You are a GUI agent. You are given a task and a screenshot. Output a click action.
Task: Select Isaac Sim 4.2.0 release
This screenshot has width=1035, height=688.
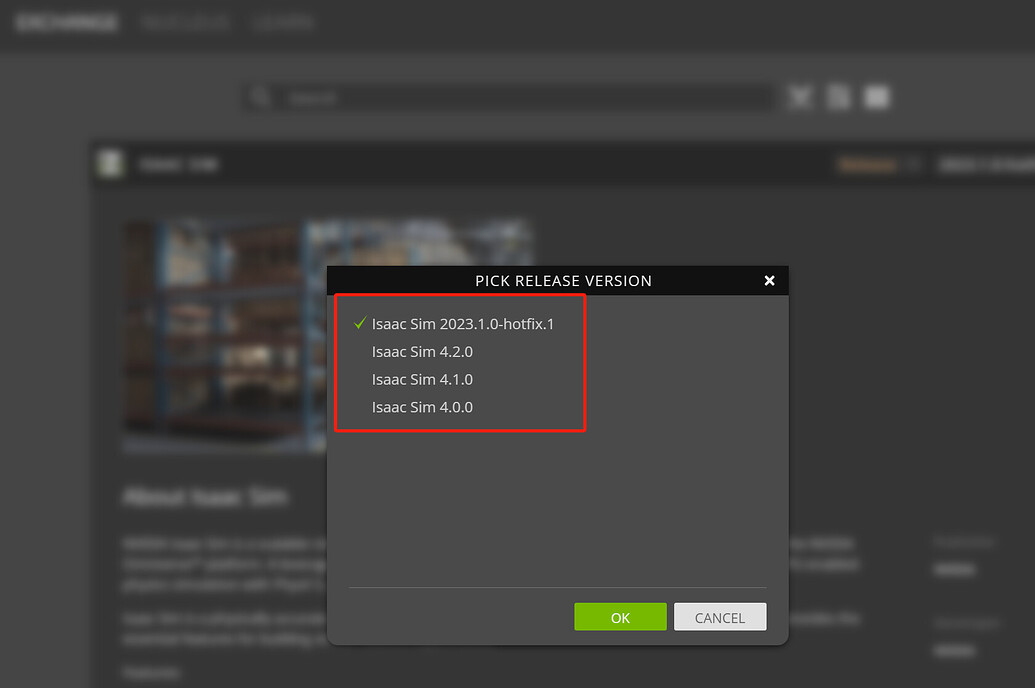click(422, 351)
